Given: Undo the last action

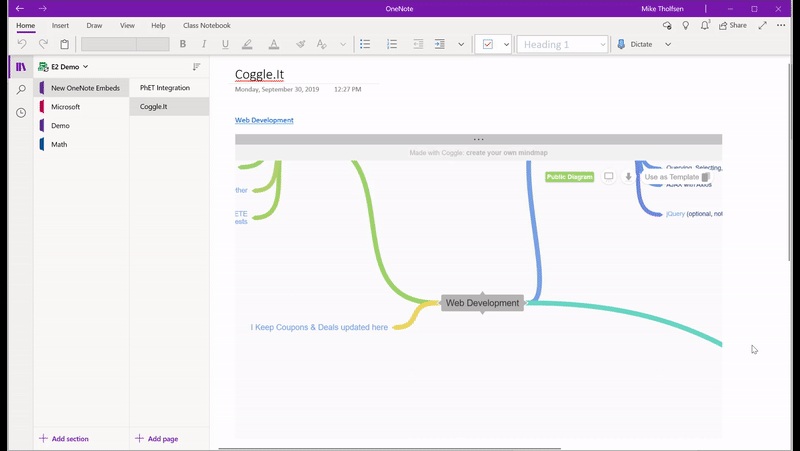Looking at the screenshot, I should pos(22,44).
